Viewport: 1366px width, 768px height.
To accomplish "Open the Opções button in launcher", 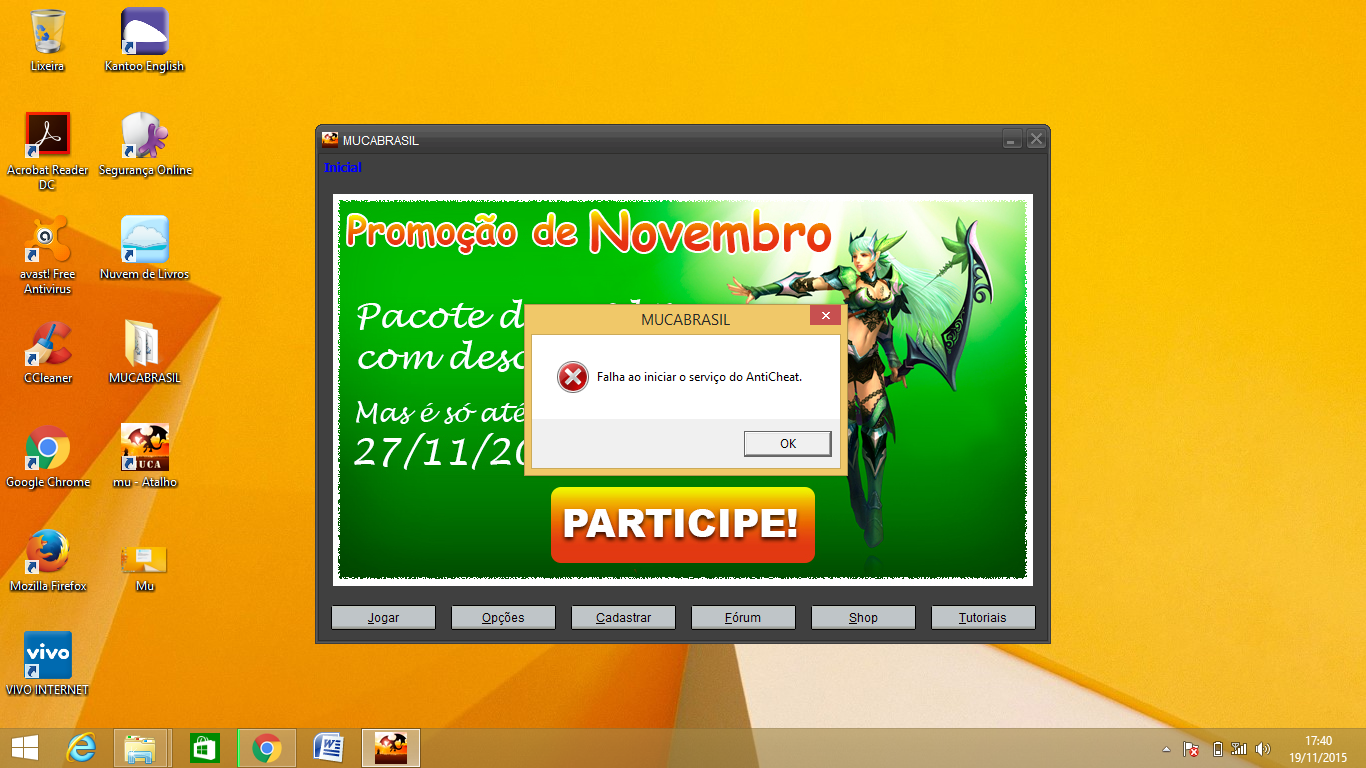I will coord(503,618).
